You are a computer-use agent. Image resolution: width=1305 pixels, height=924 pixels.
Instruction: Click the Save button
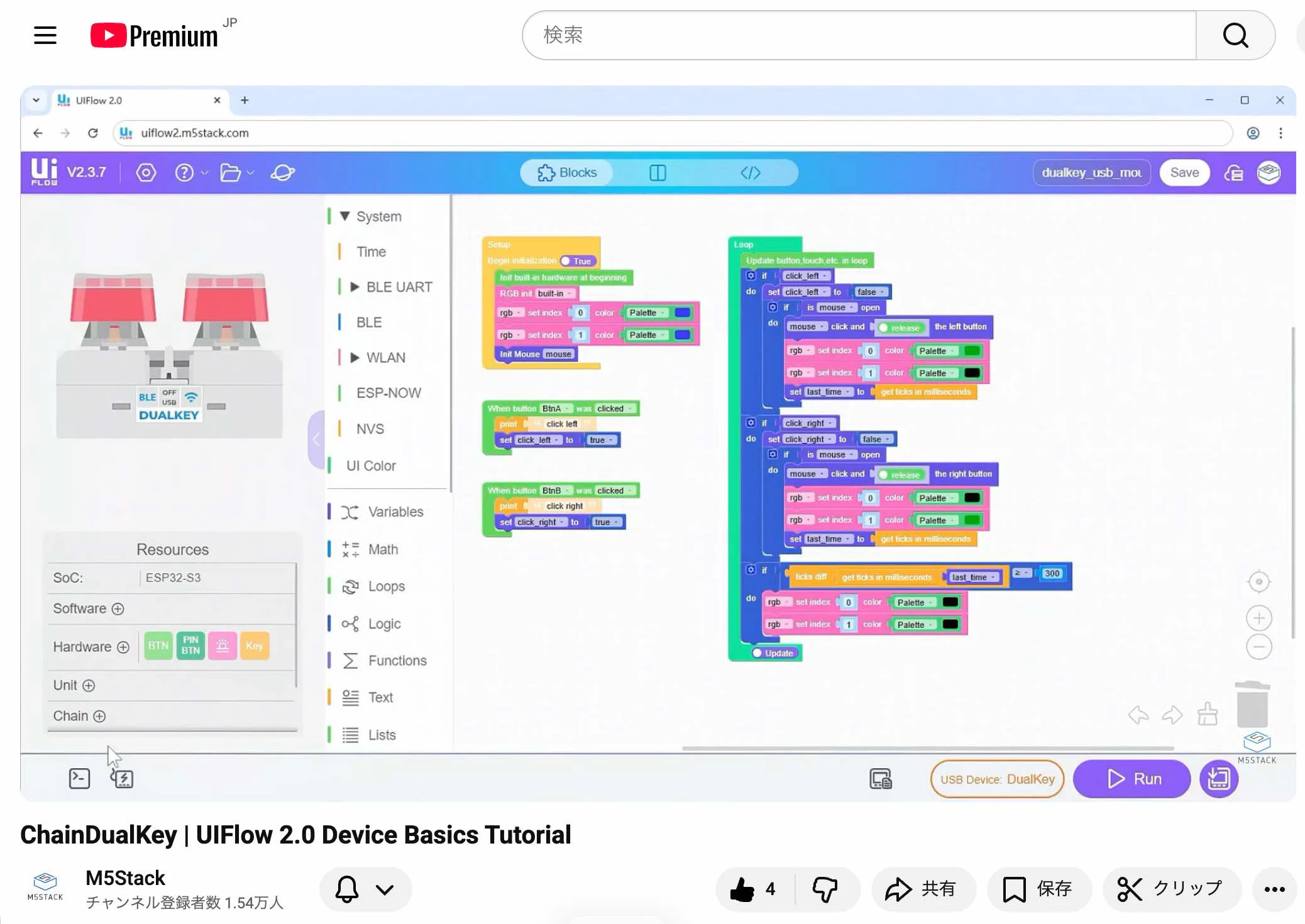tap(1184, 172)
